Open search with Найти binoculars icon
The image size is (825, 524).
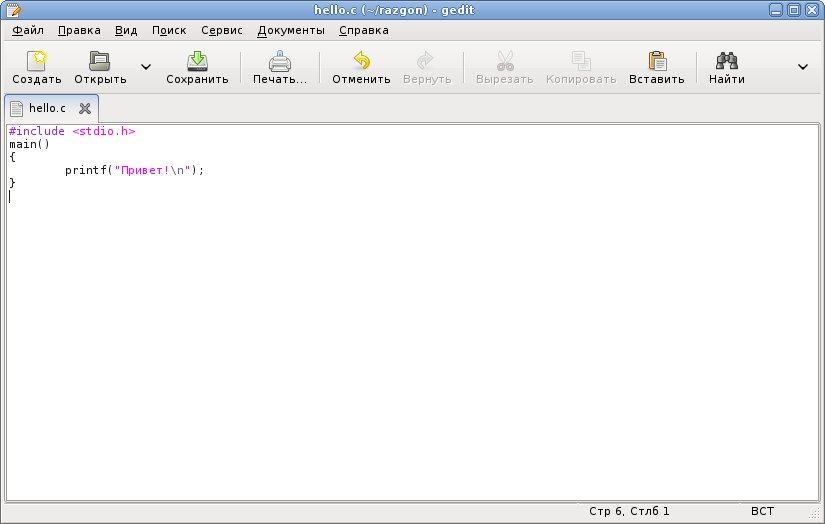tap(727, 61)
